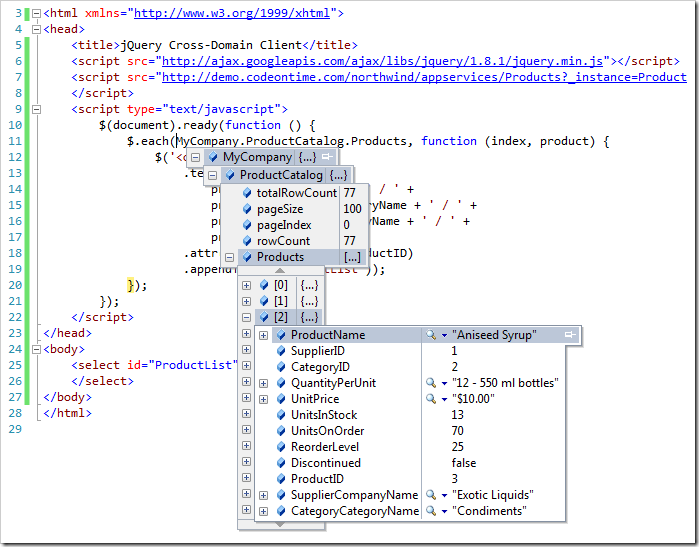Select the pageSize value 100
The height and width of the screenshot is (547, 699).
(352, 209)
